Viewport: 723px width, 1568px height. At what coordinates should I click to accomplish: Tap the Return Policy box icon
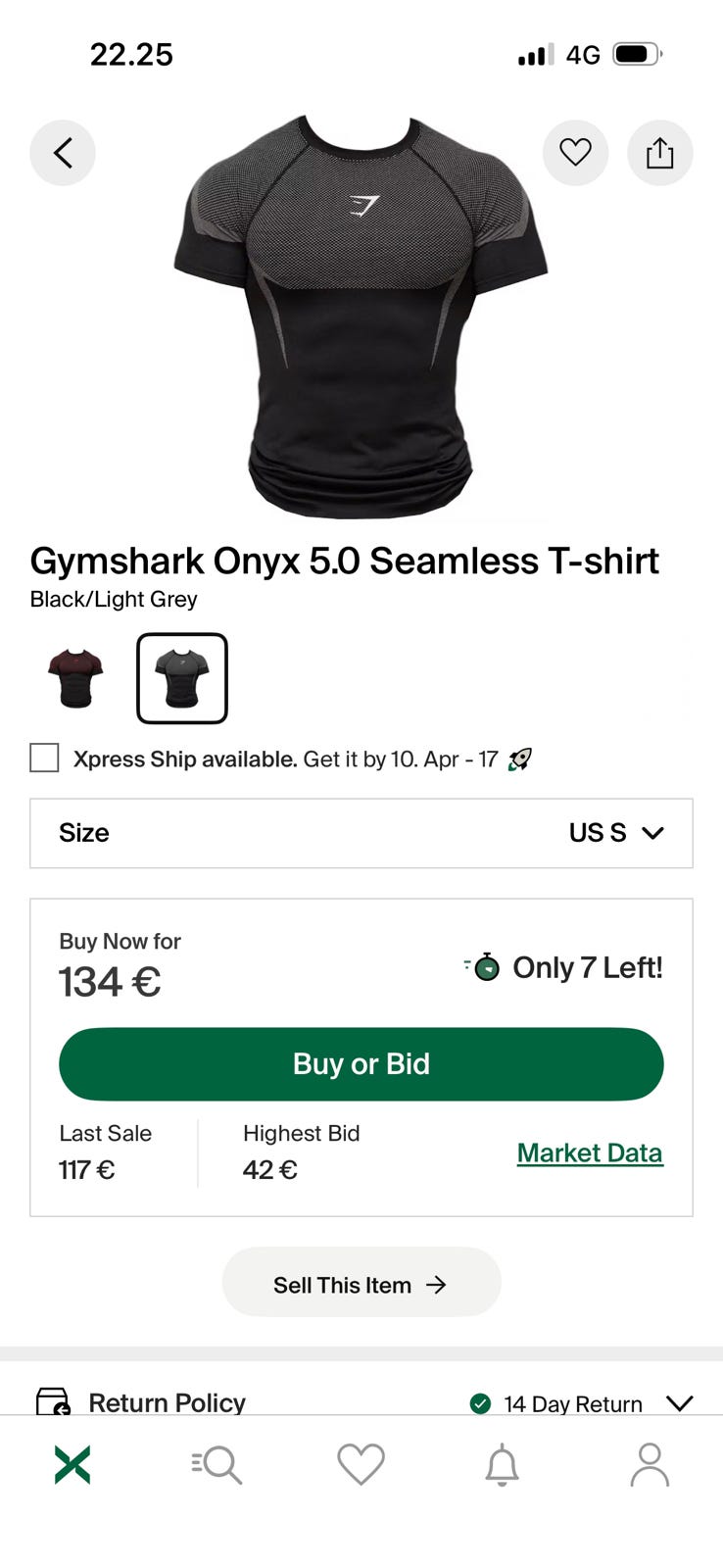(x=53, y=1401)
